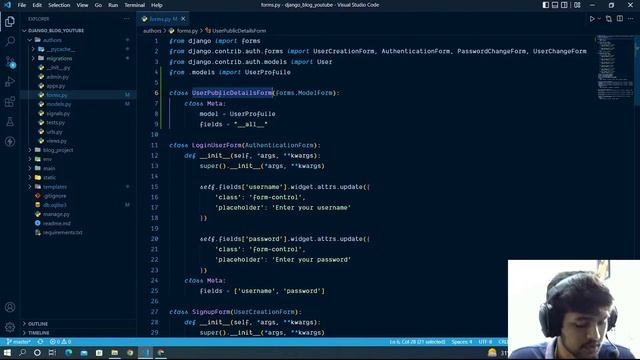Open the Selection menu

tap(59, 5)
